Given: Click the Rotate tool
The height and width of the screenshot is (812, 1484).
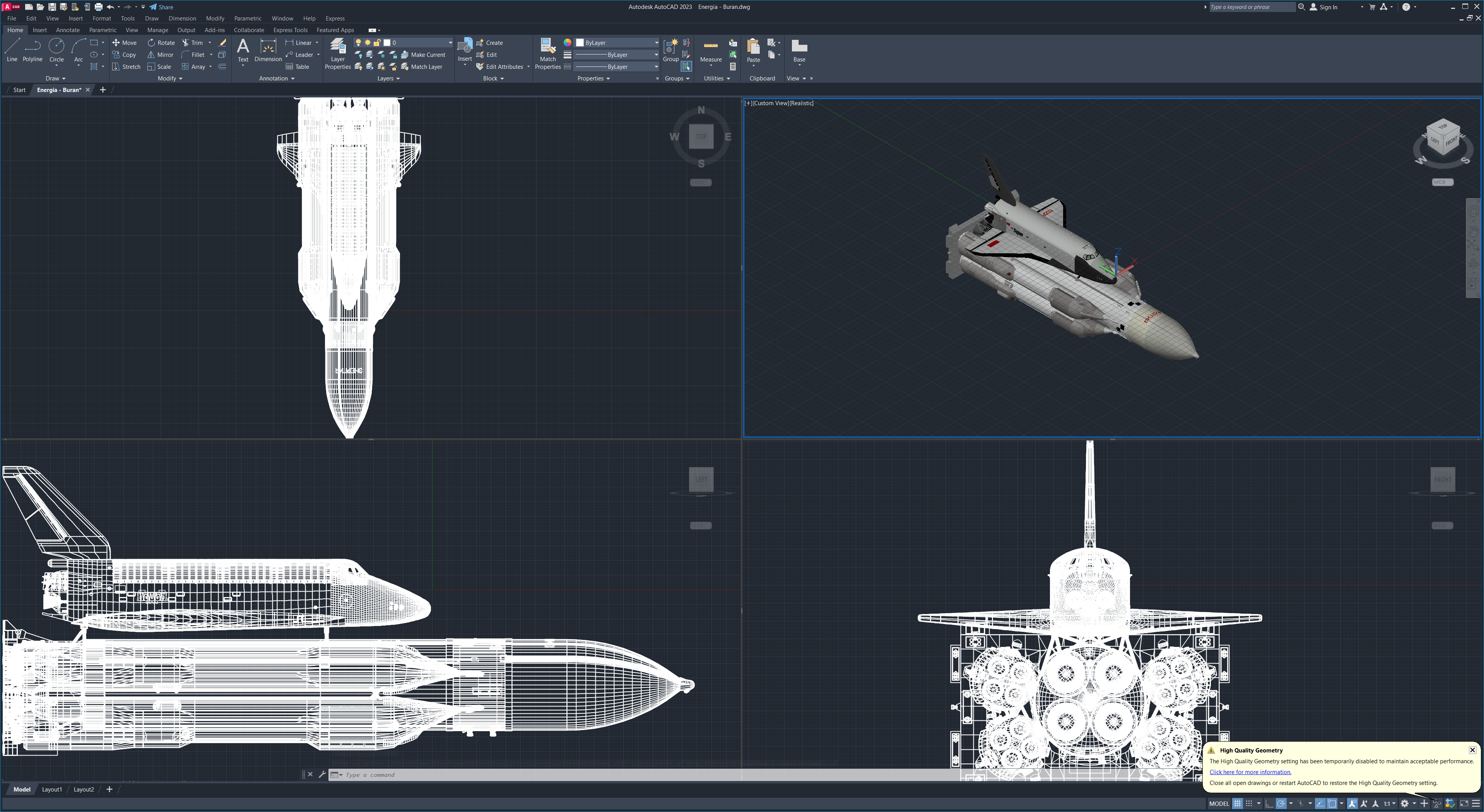Looking at the screenshot, I should pyautogui.click(x=161, y=43).
